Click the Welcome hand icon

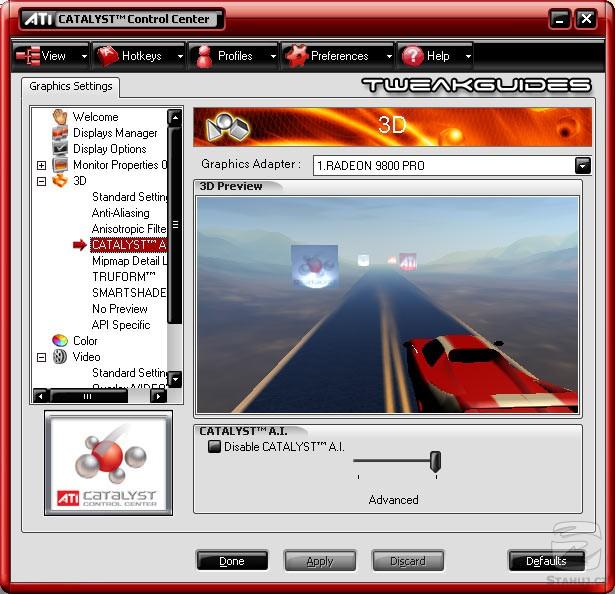pyautogui.click(x=60, y=117)
